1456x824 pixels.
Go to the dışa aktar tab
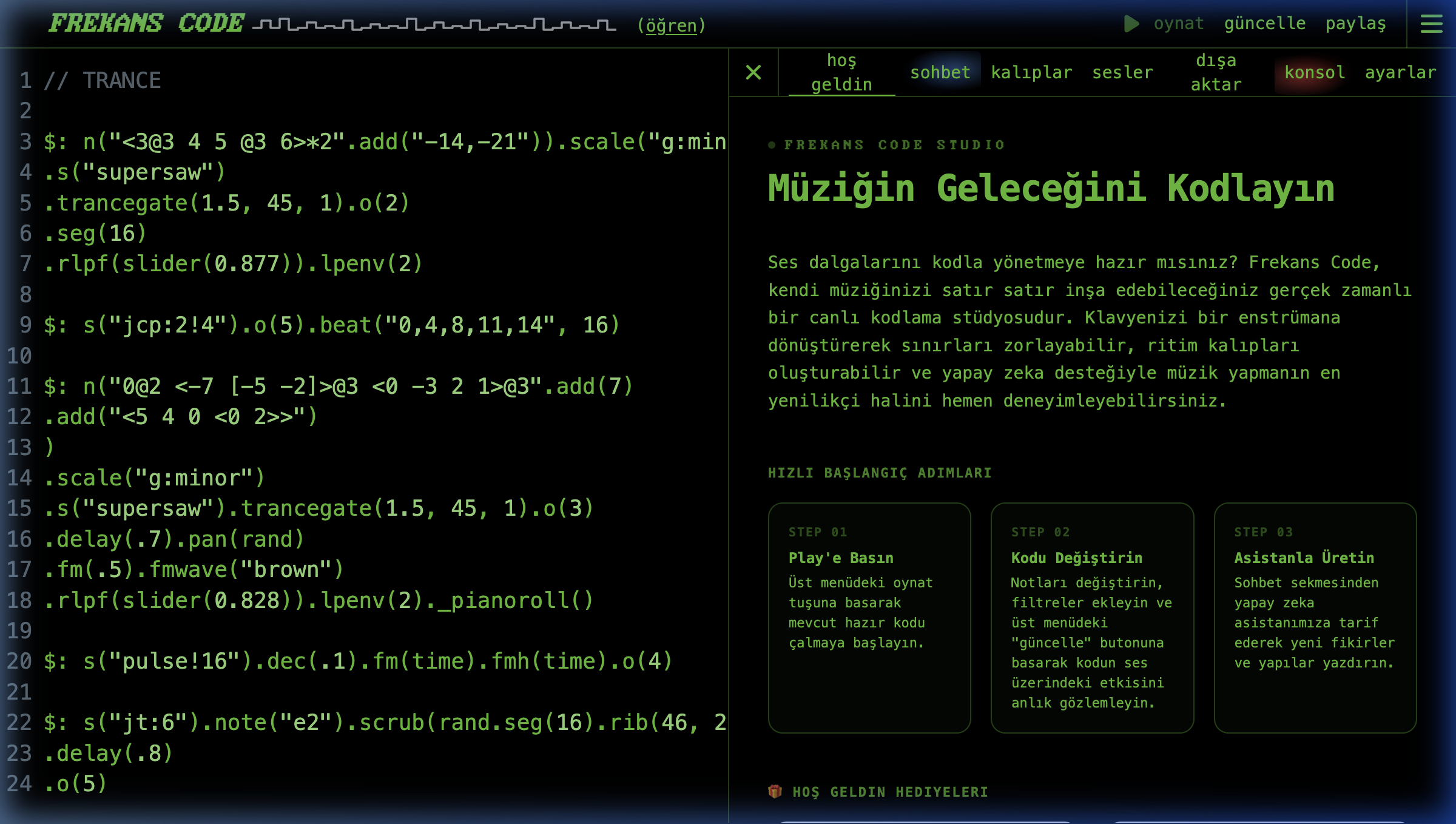[1216, 72]
